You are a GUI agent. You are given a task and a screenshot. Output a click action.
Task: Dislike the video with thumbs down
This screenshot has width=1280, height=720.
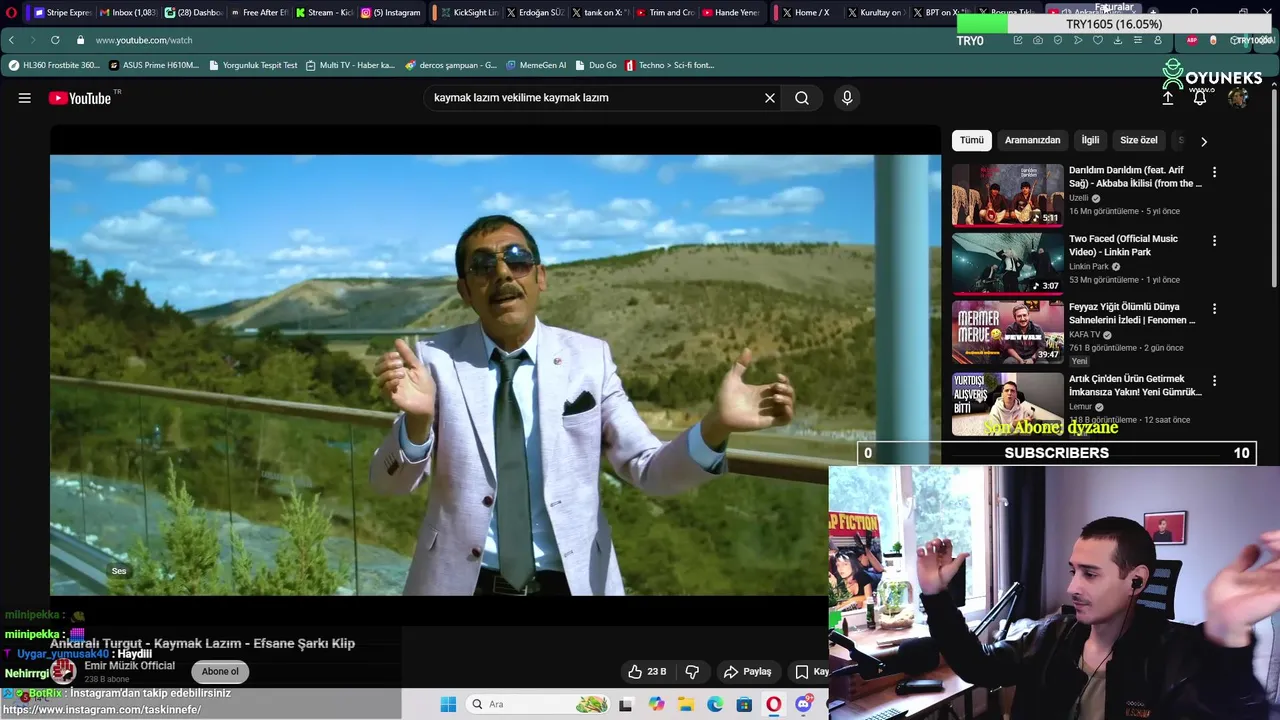(692, 672)
